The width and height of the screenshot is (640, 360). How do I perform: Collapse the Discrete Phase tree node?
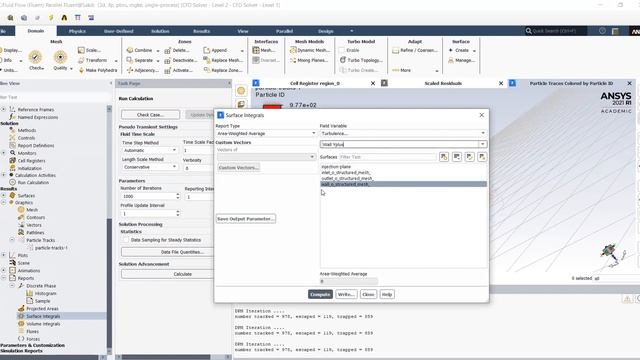pos(12,286)
